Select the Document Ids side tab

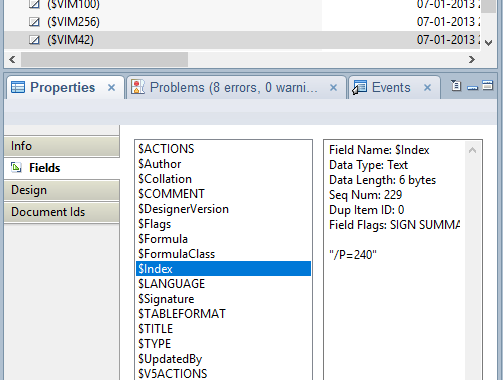coord(62,212)
